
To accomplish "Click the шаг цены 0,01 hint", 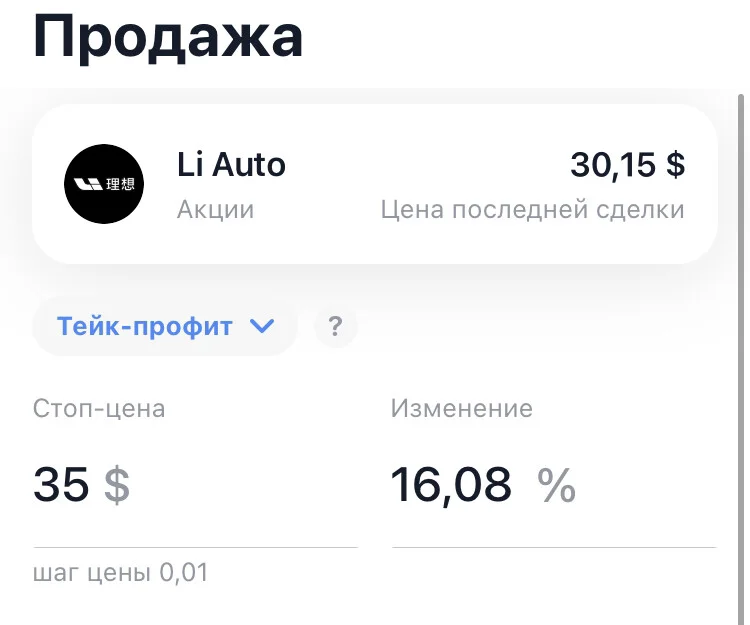I will tap(121, 572).
